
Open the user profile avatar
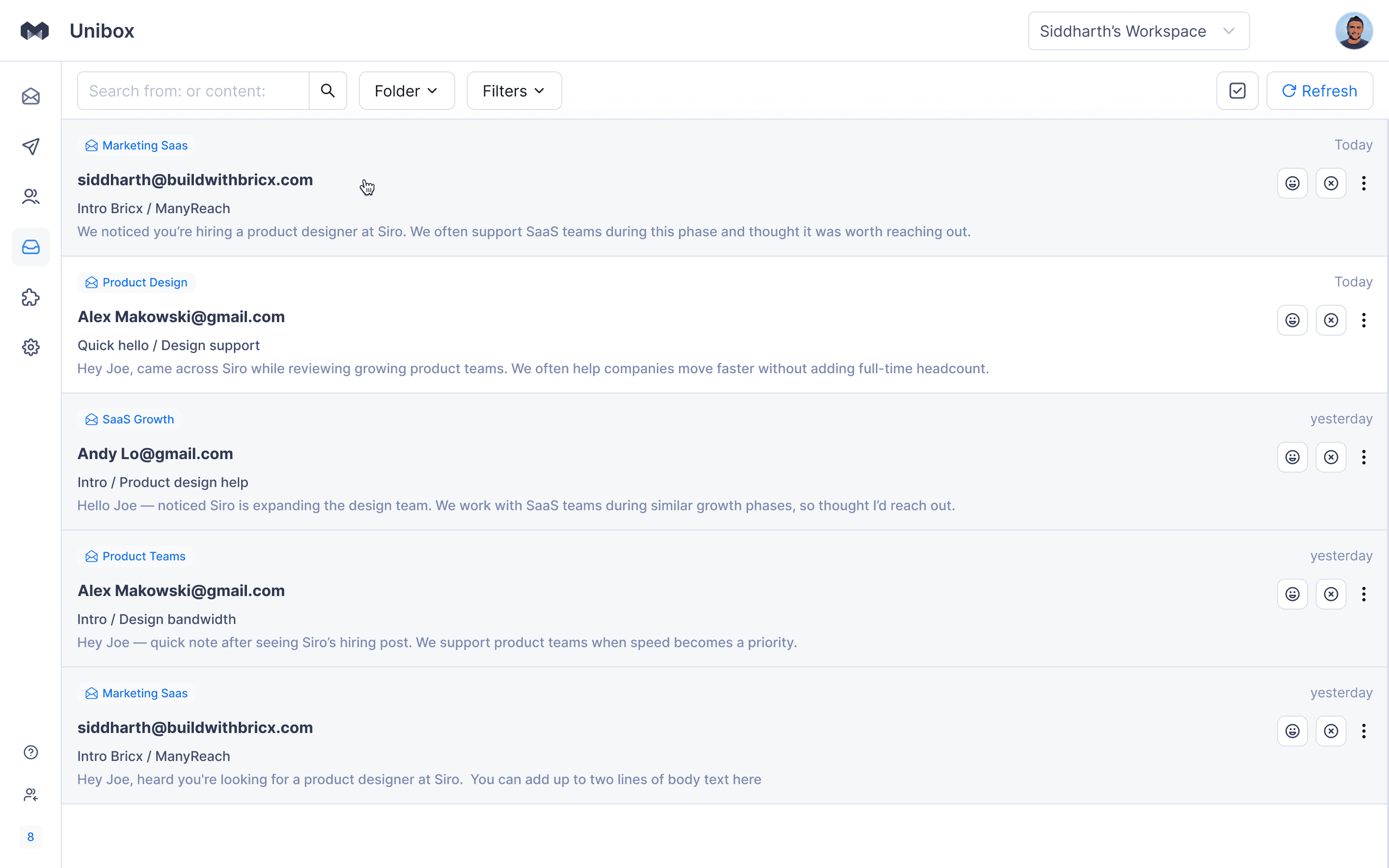click(1353, 31)
